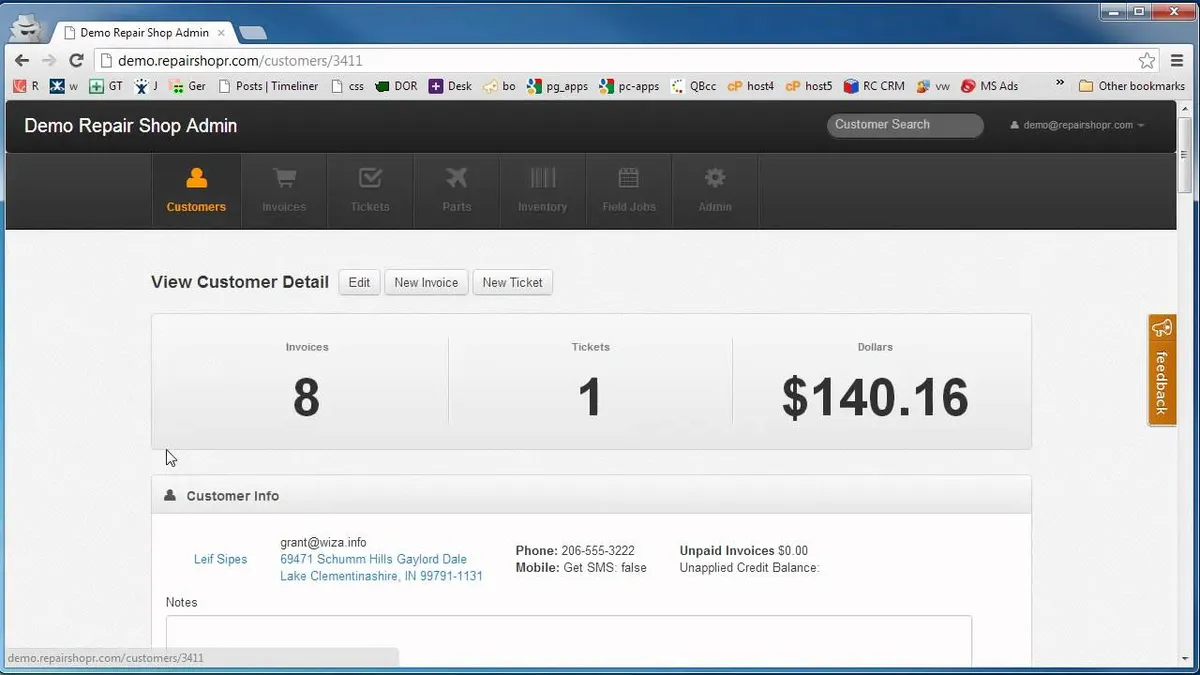Click the Edit customer button
This screenshot has height=675, width=1200.
pos(359,283)
